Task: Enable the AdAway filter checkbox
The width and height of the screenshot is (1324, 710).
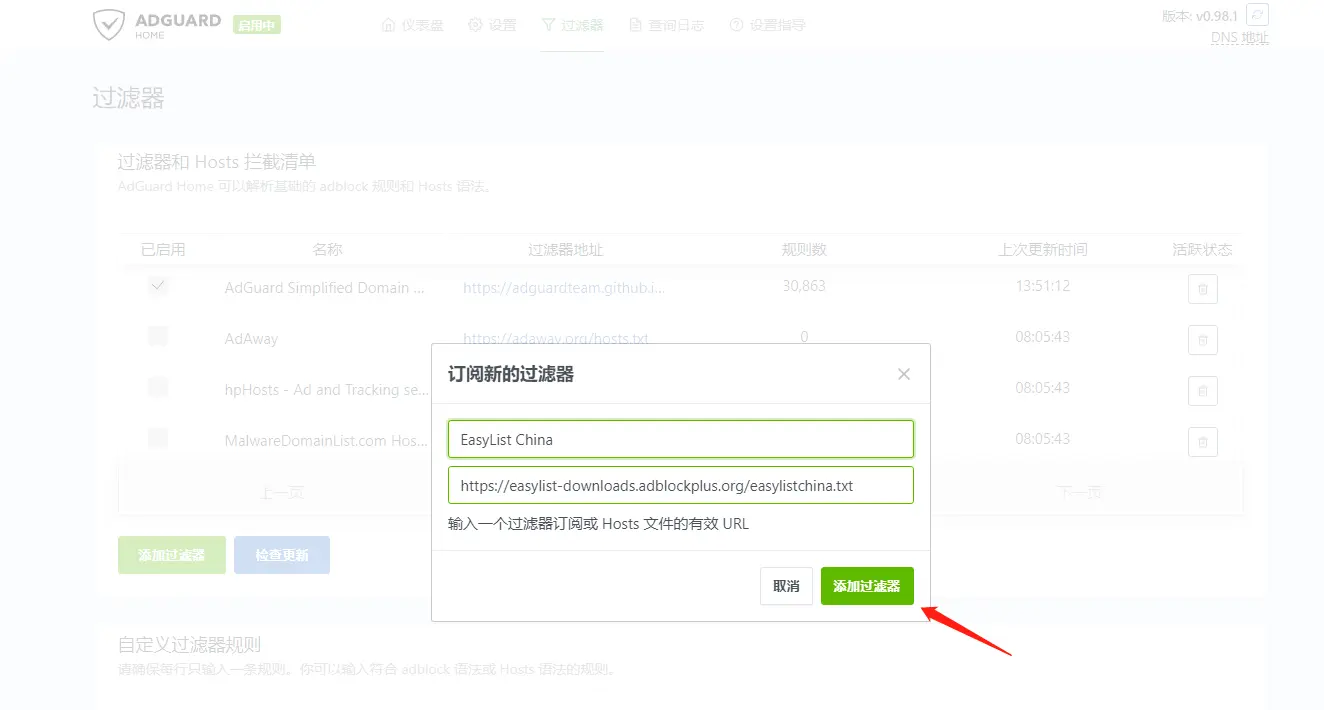Action: pos(158,336)
